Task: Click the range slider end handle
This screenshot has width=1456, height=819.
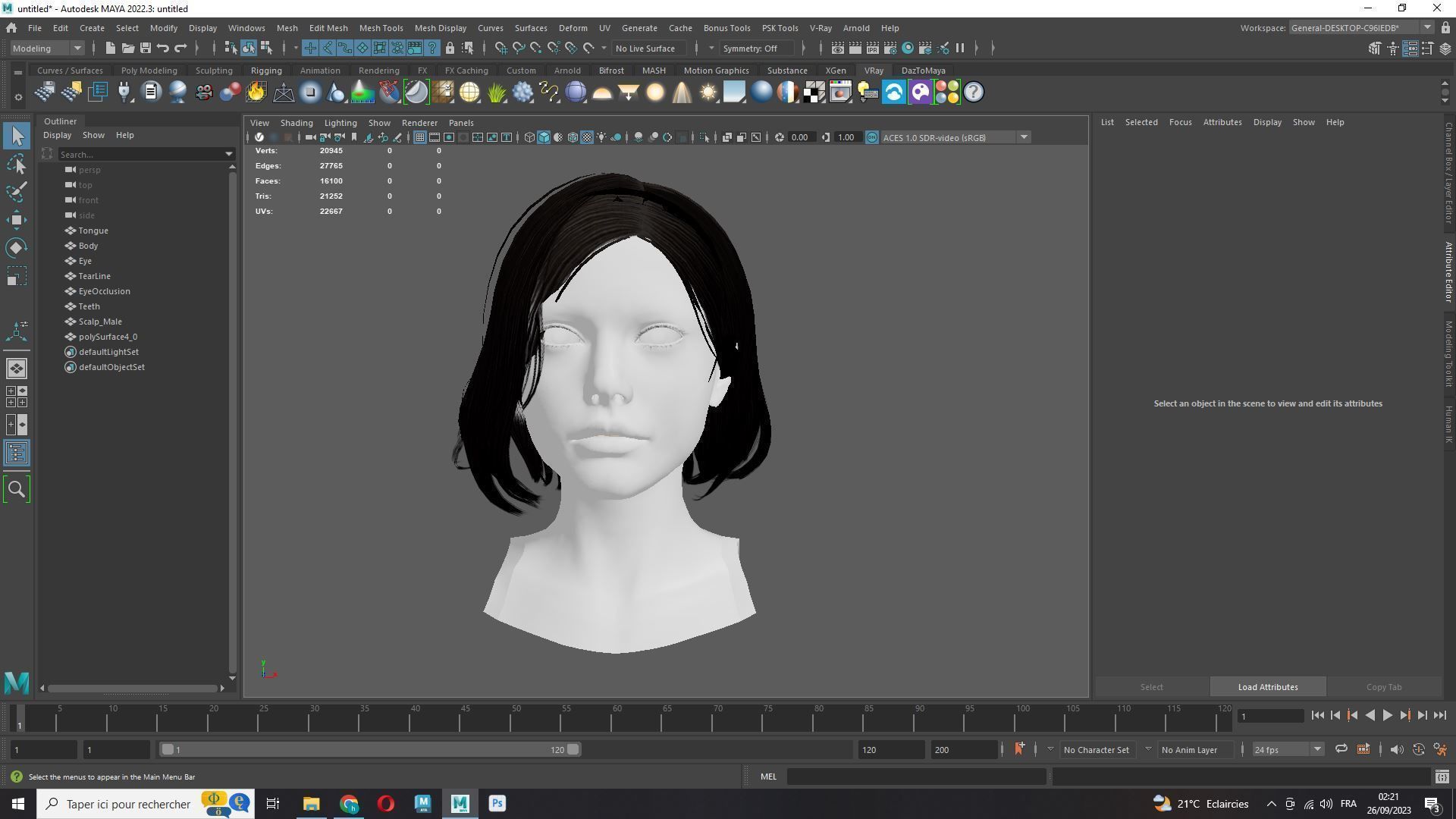Action: pos(573,749)
